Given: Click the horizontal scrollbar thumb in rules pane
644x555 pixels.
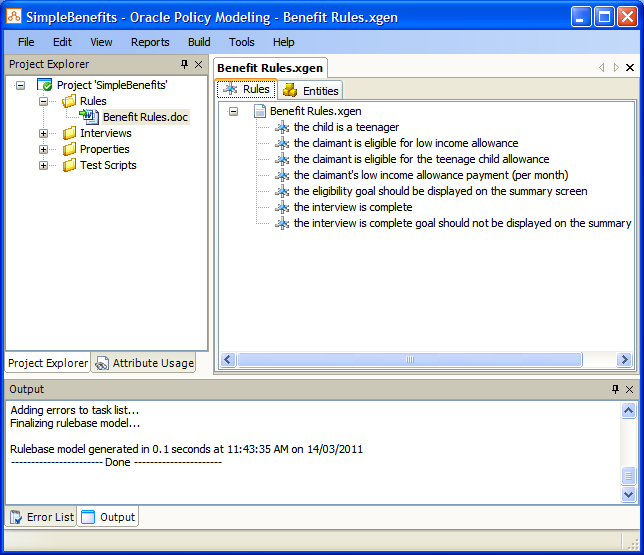Looking at the screenshot, I should [410, 359].
